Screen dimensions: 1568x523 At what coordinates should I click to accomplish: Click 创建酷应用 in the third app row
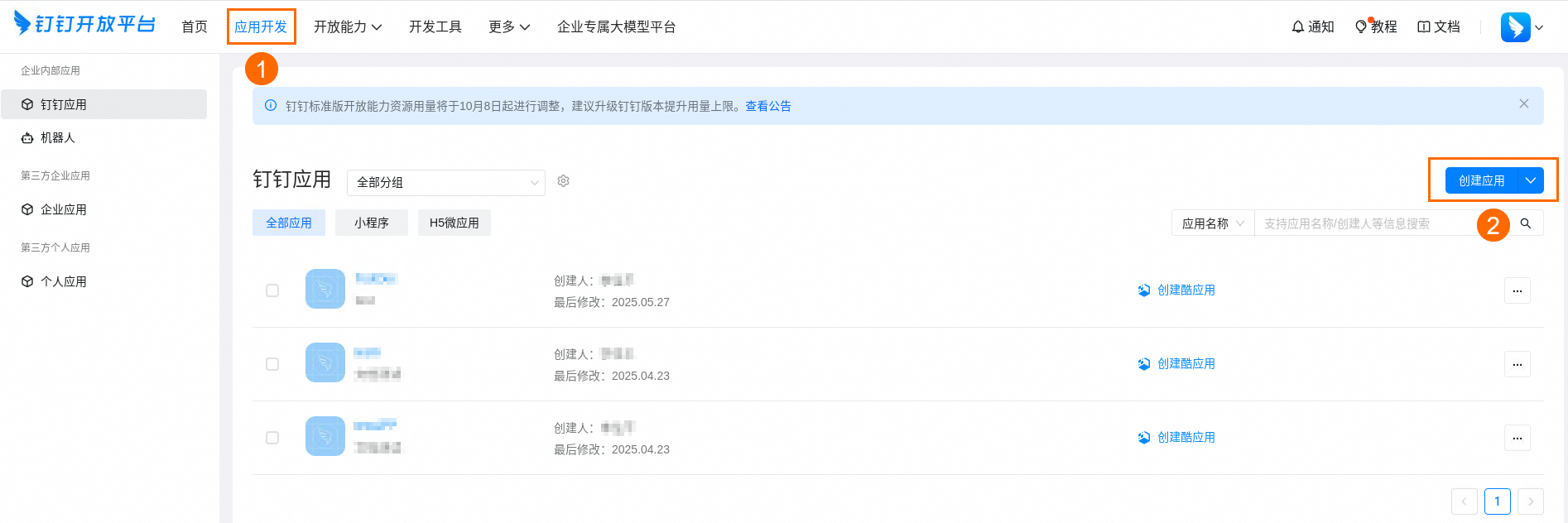(x=1176, y=437)
